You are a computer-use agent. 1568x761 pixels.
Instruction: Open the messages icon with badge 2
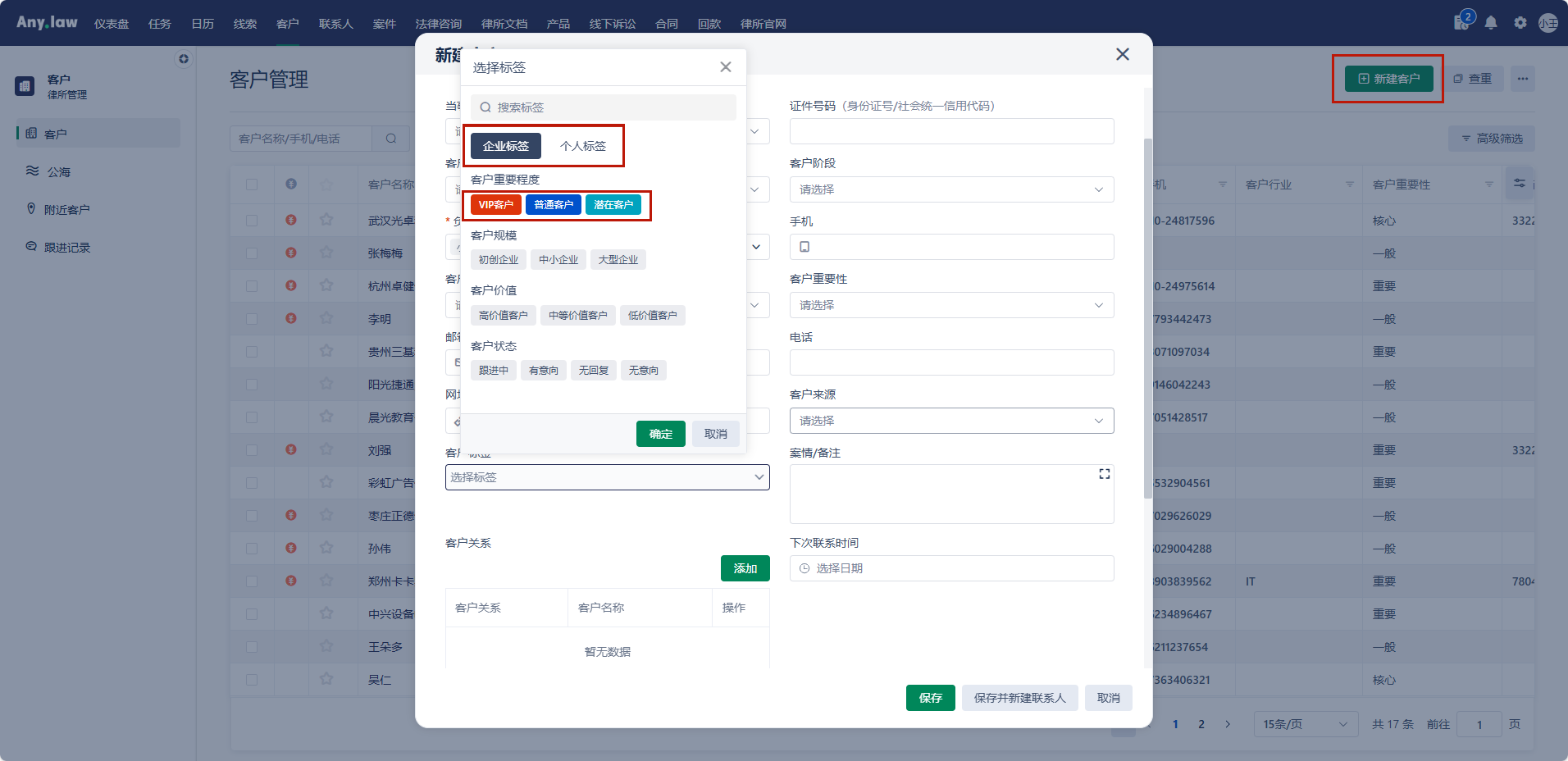(x=1463, y=21)
